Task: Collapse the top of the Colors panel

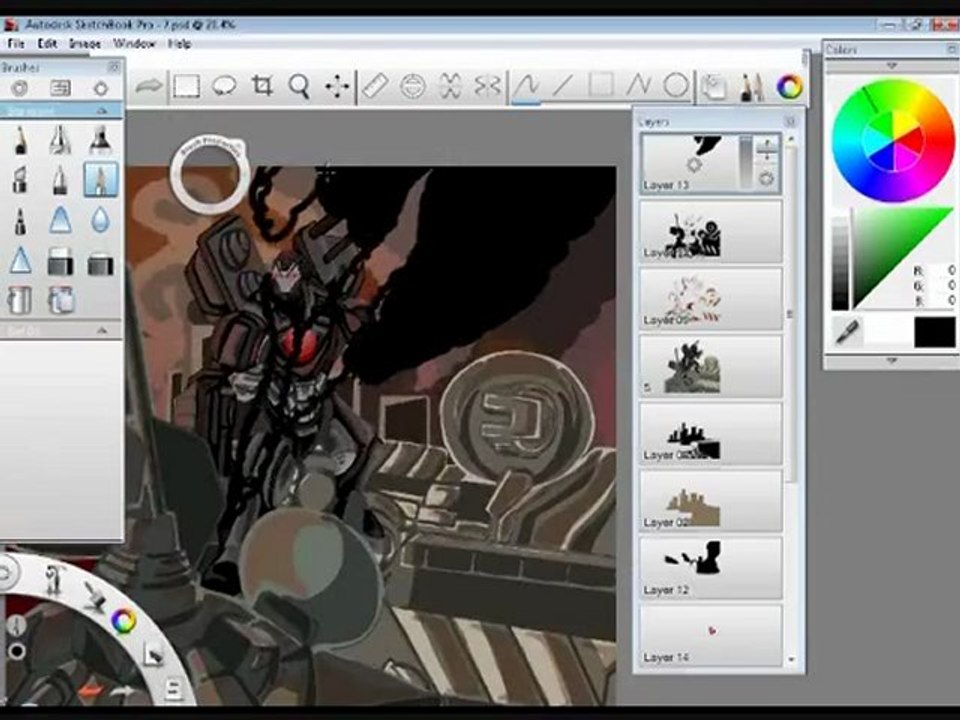Action: click(891, 66)
